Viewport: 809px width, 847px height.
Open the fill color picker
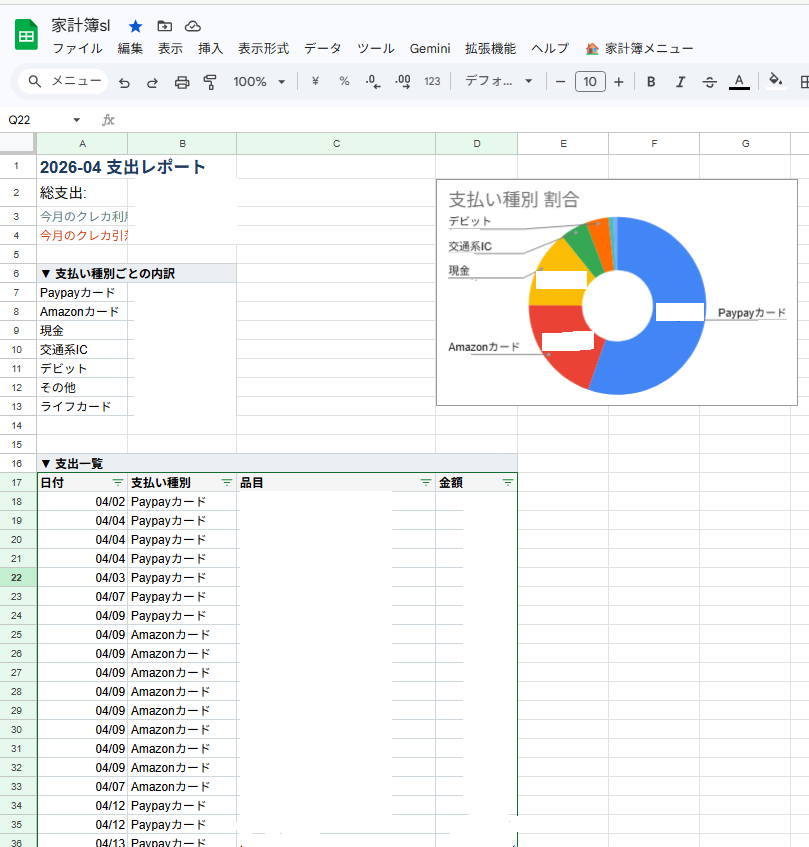(x=776, y=81)
